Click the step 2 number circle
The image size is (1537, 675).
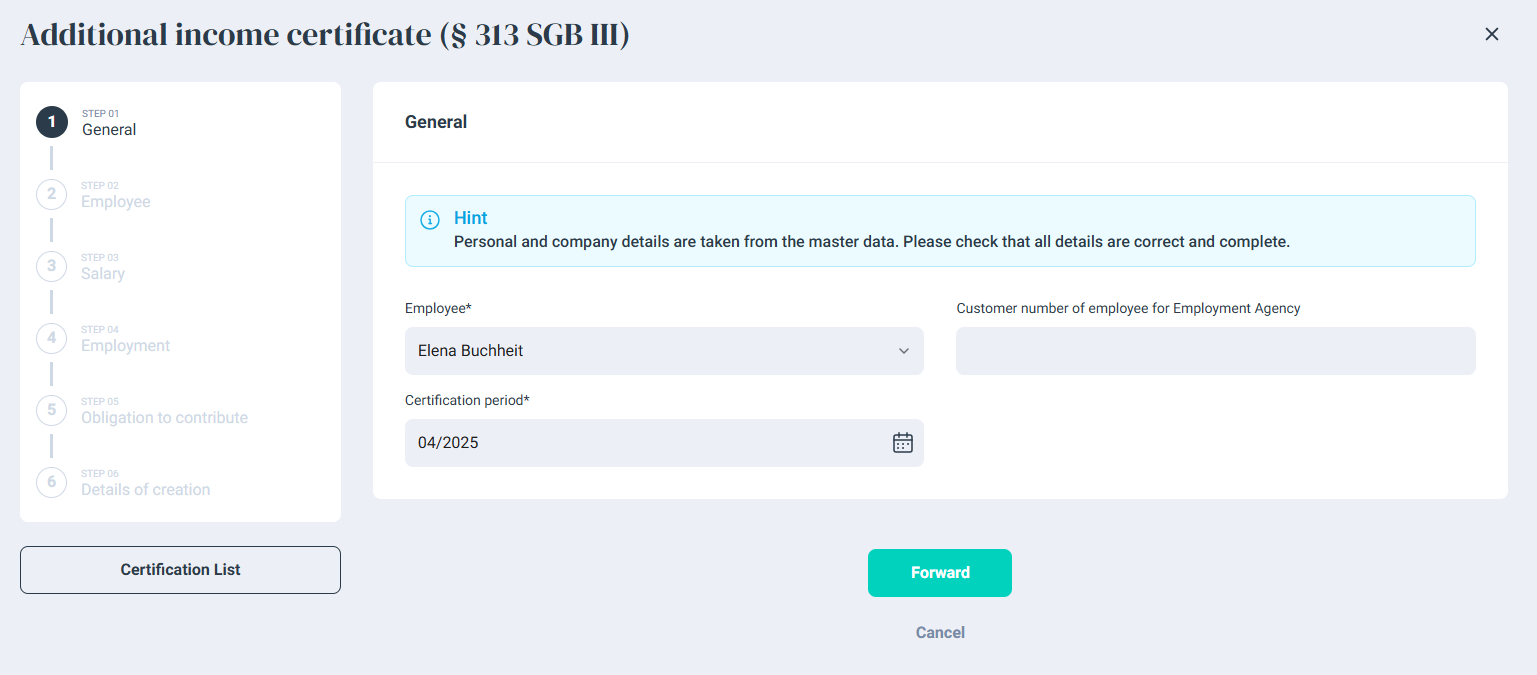point(52,194)
